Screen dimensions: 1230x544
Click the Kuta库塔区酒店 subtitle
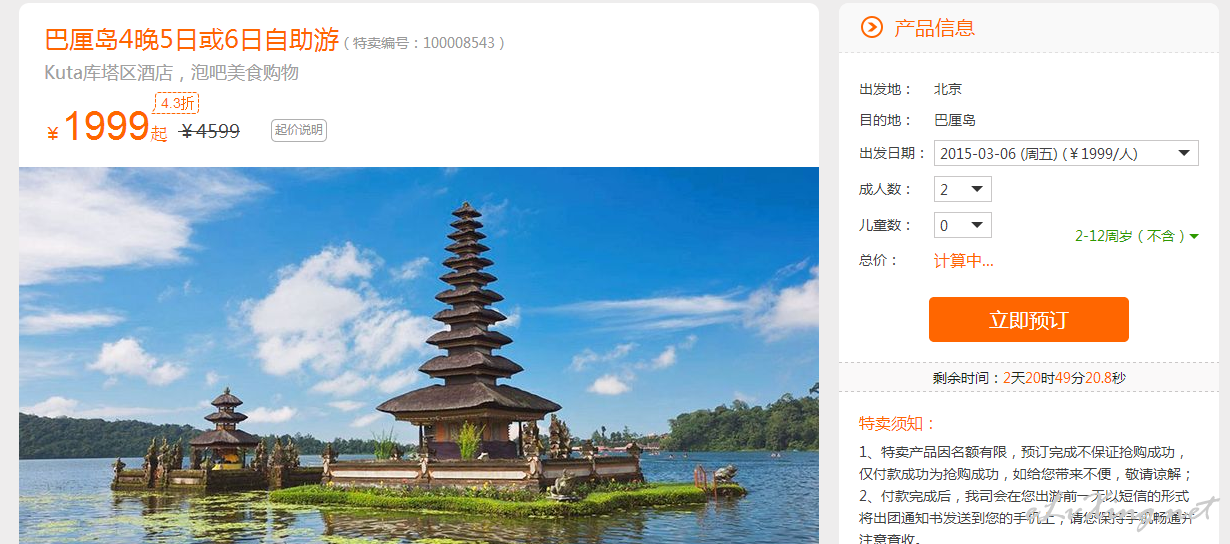(x=172, y=73)
